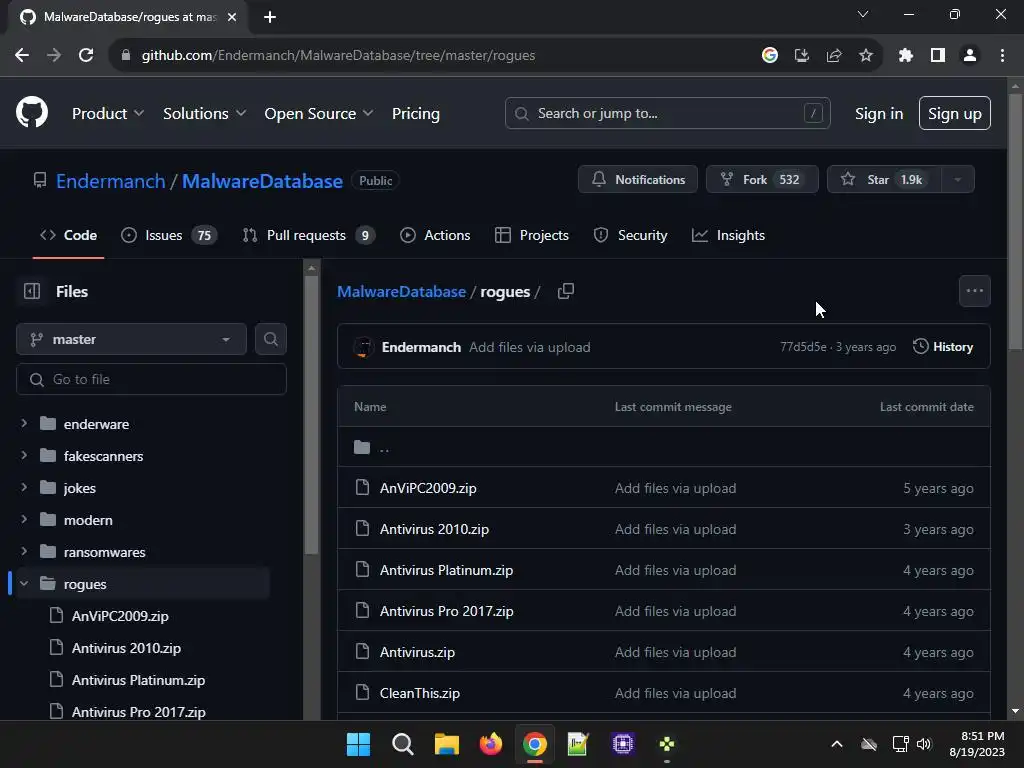Show hidden tray icons chevron
The width and height of the screenshot is (1024, 768).
click(837, 744)
